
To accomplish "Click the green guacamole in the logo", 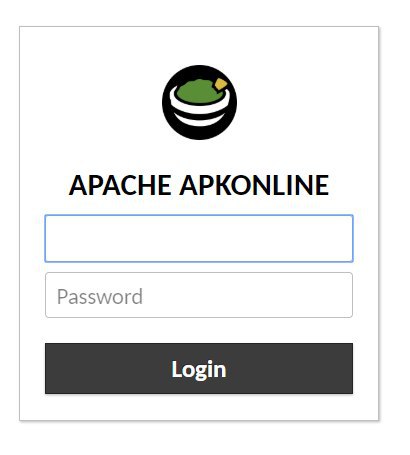I will click(x=198, y=92).
